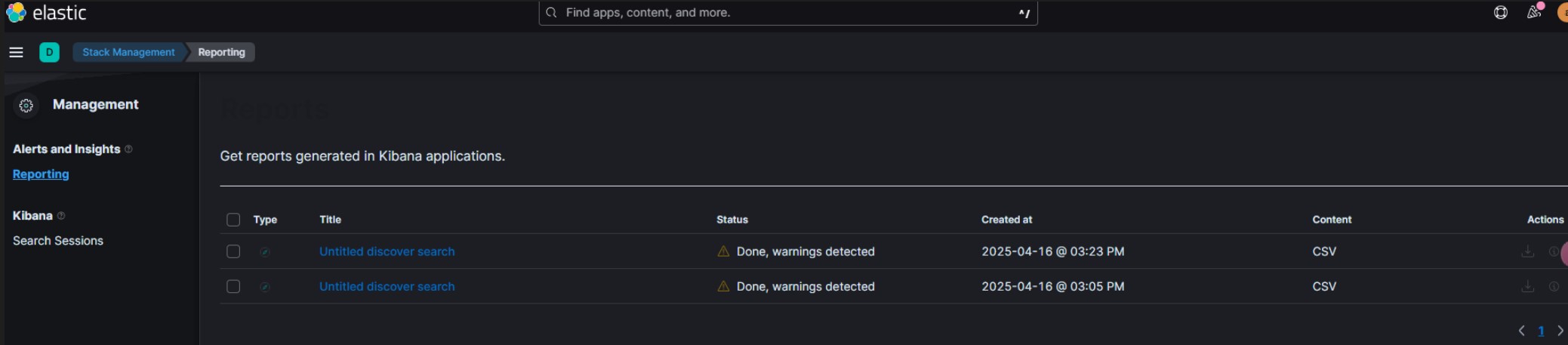Open the help menu lifebuoy icon
Image resolution: width=1568 pixels, height=345 pixels.
(x=1500, y=12)
